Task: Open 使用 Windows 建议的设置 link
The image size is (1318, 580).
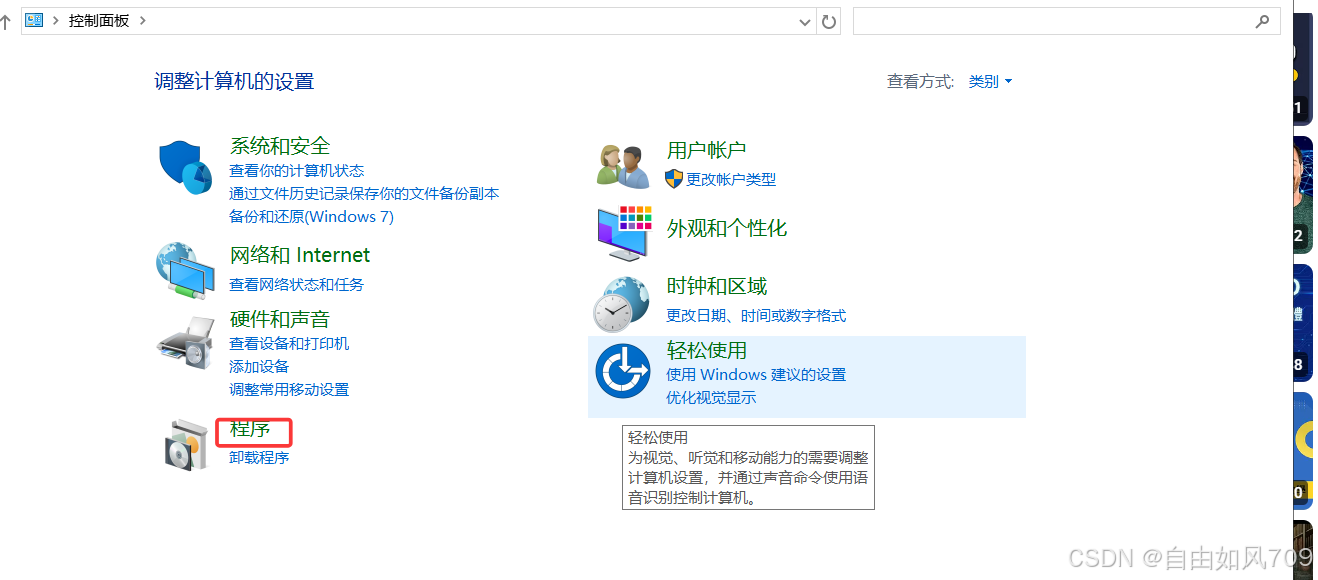Action: pos(756,375)
